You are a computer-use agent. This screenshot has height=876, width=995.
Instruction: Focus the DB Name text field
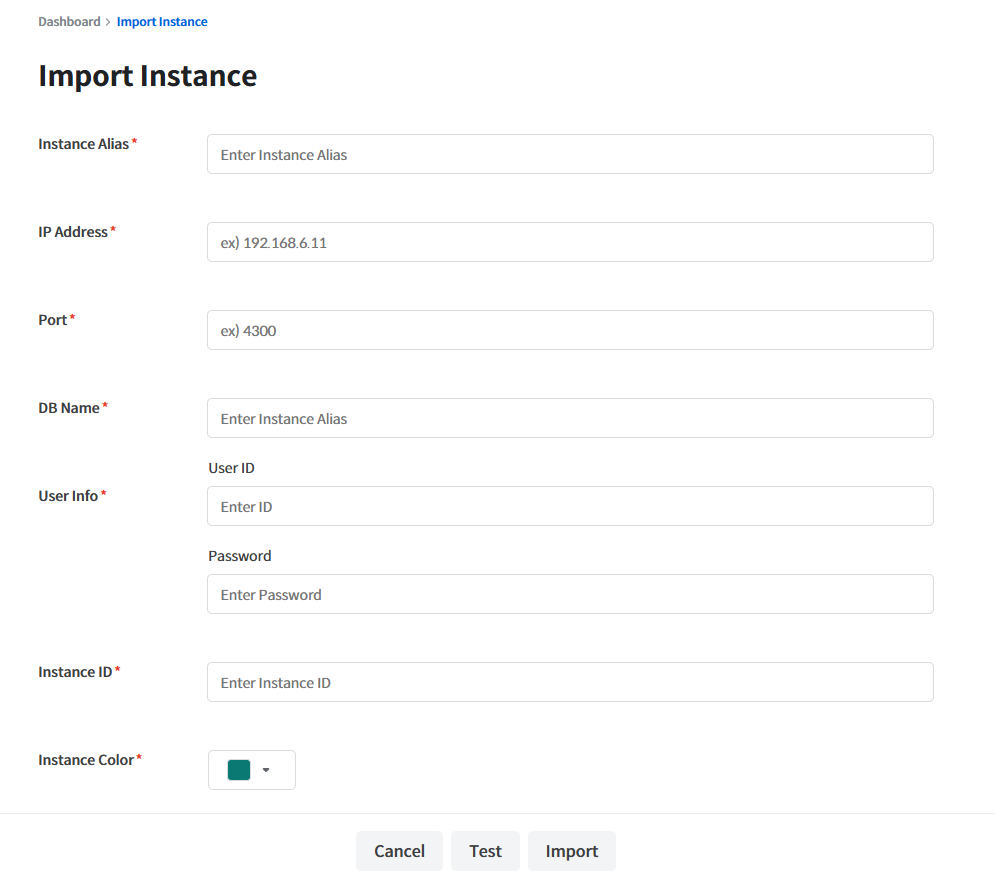(570, 419)
